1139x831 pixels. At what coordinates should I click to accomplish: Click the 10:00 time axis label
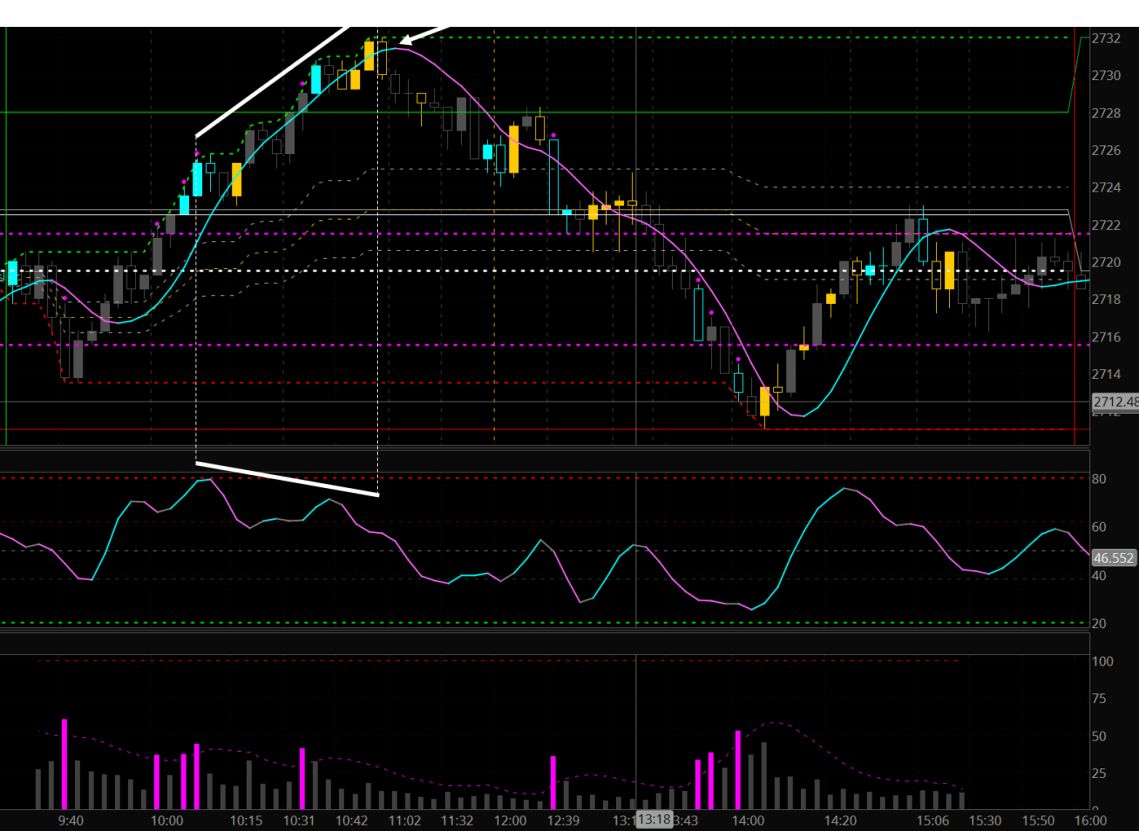pyautogui.click(x=165, y=820)
